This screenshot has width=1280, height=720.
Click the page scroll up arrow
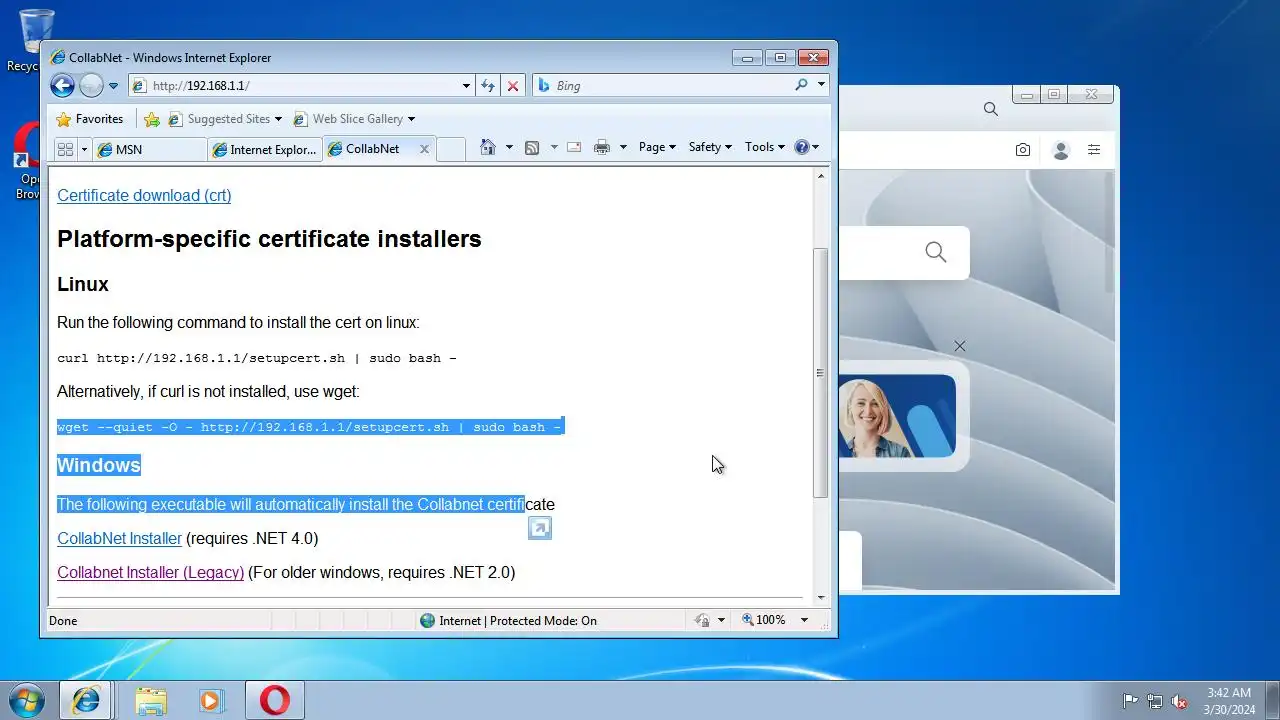point(821,176)
